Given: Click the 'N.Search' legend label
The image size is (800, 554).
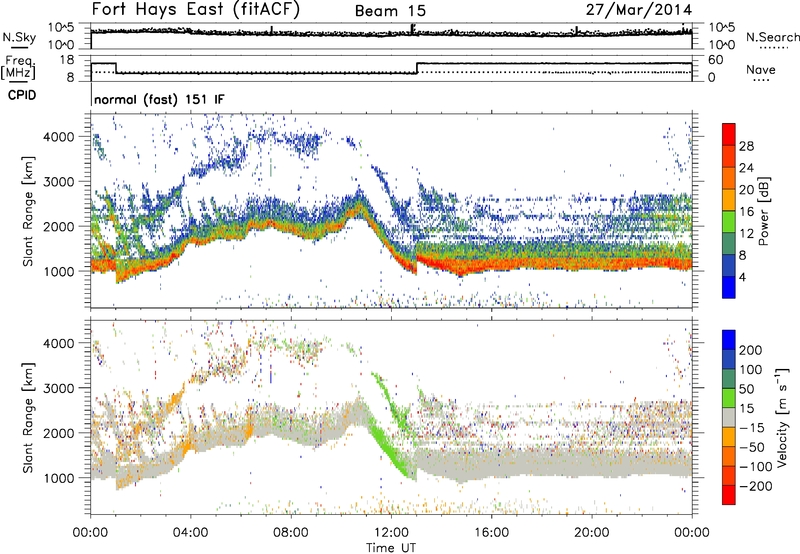Looking at the screenshot, I should (772, 37).
